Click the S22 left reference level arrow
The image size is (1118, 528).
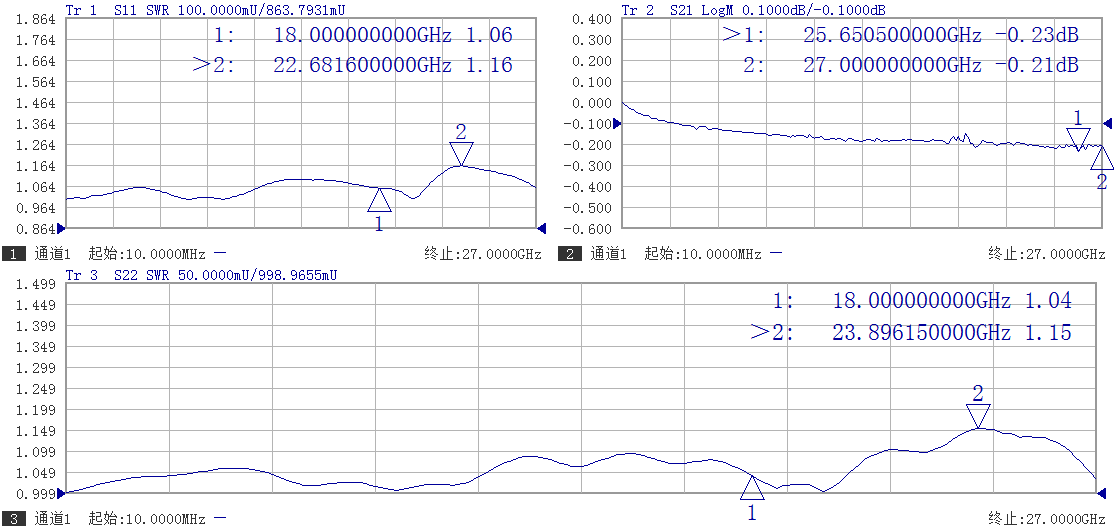point(62,493)
